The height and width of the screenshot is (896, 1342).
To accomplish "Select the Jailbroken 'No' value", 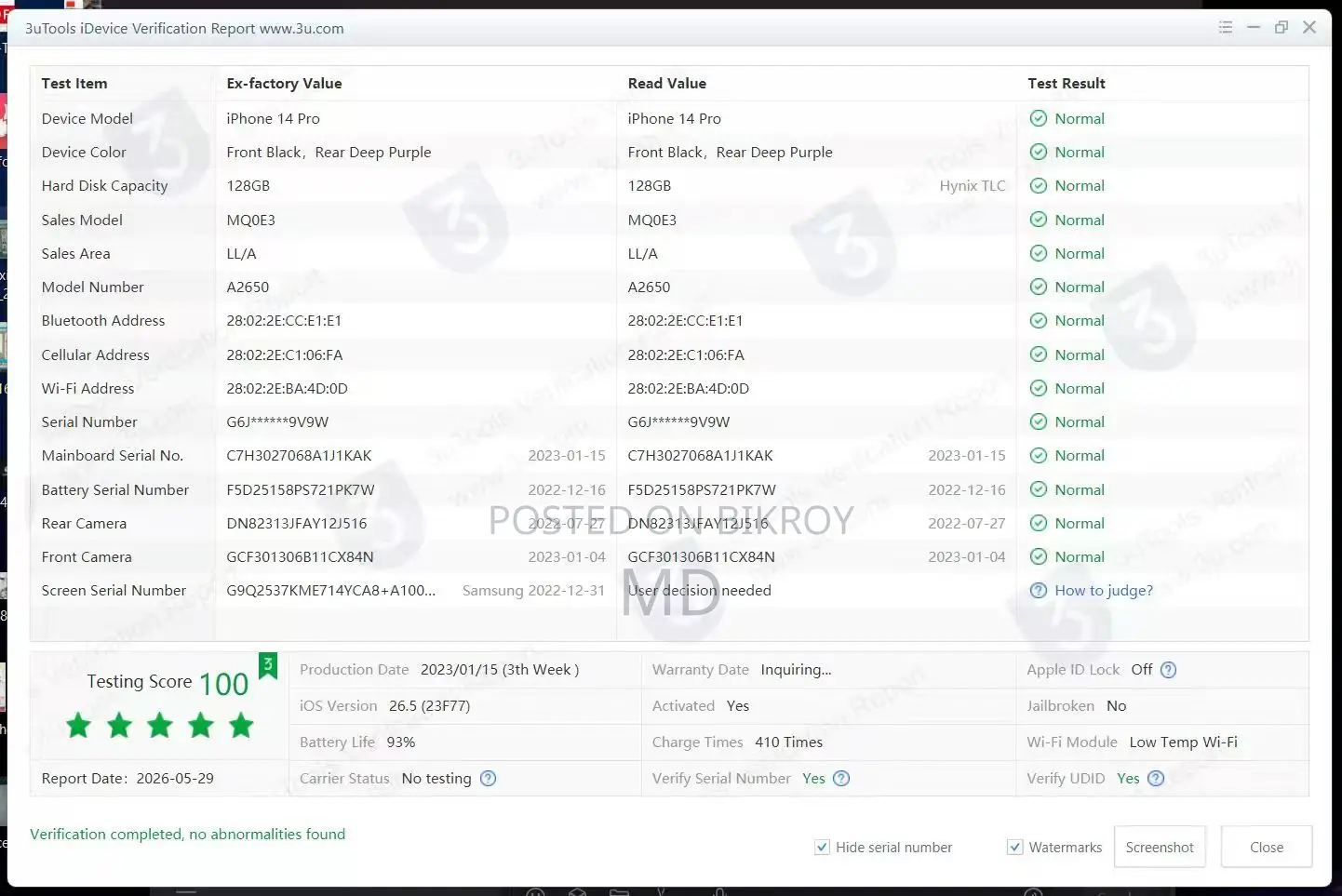I will point(1117,706).
